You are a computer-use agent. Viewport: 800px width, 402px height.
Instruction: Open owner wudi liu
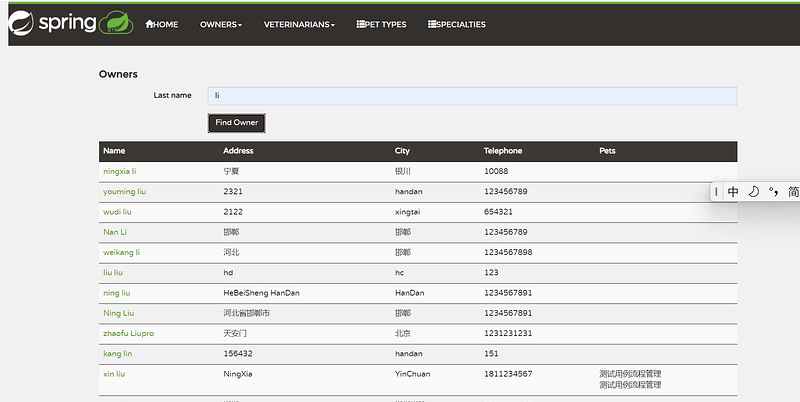[117, 212]
